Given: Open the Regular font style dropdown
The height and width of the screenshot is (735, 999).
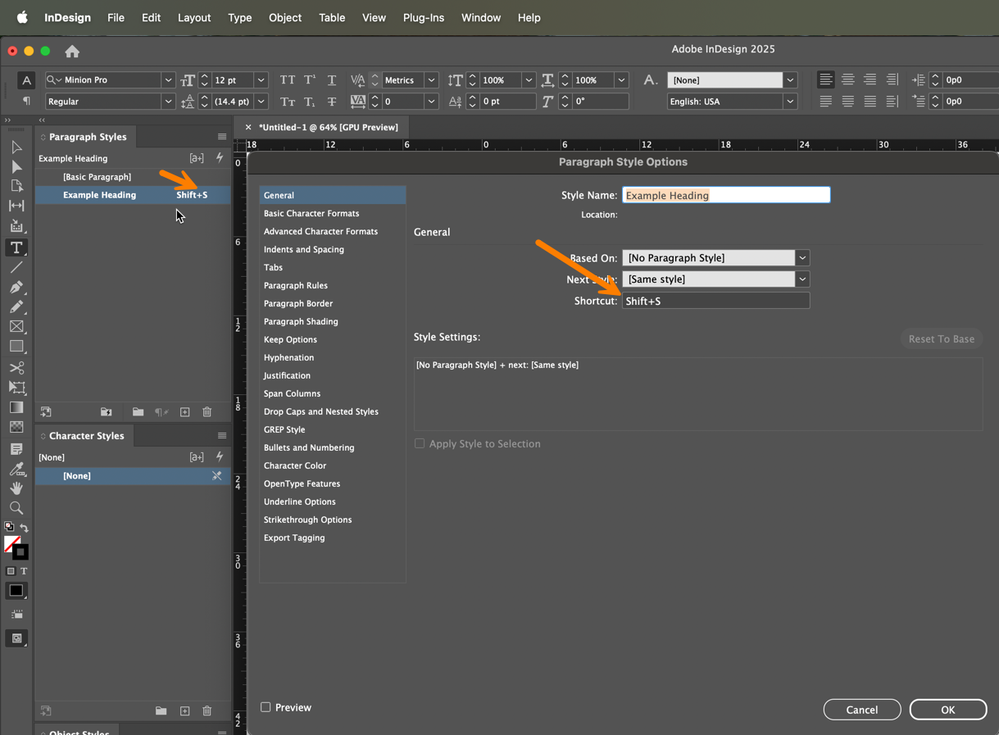Looking at the screenshot, I should (x=168, y=101).
